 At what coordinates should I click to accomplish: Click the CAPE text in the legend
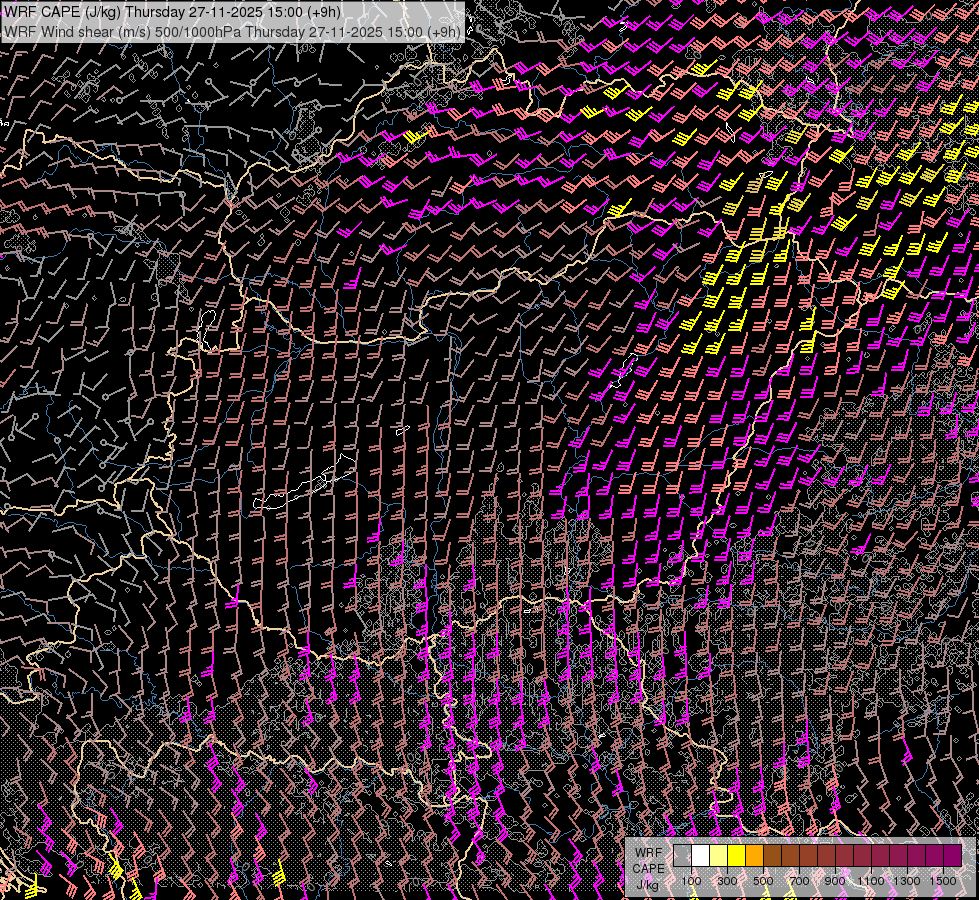tap(648, 868)
